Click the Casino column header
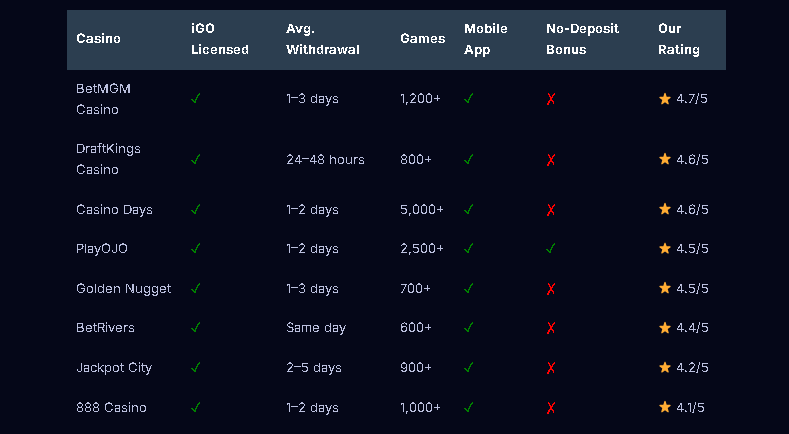 click(98, 39)
